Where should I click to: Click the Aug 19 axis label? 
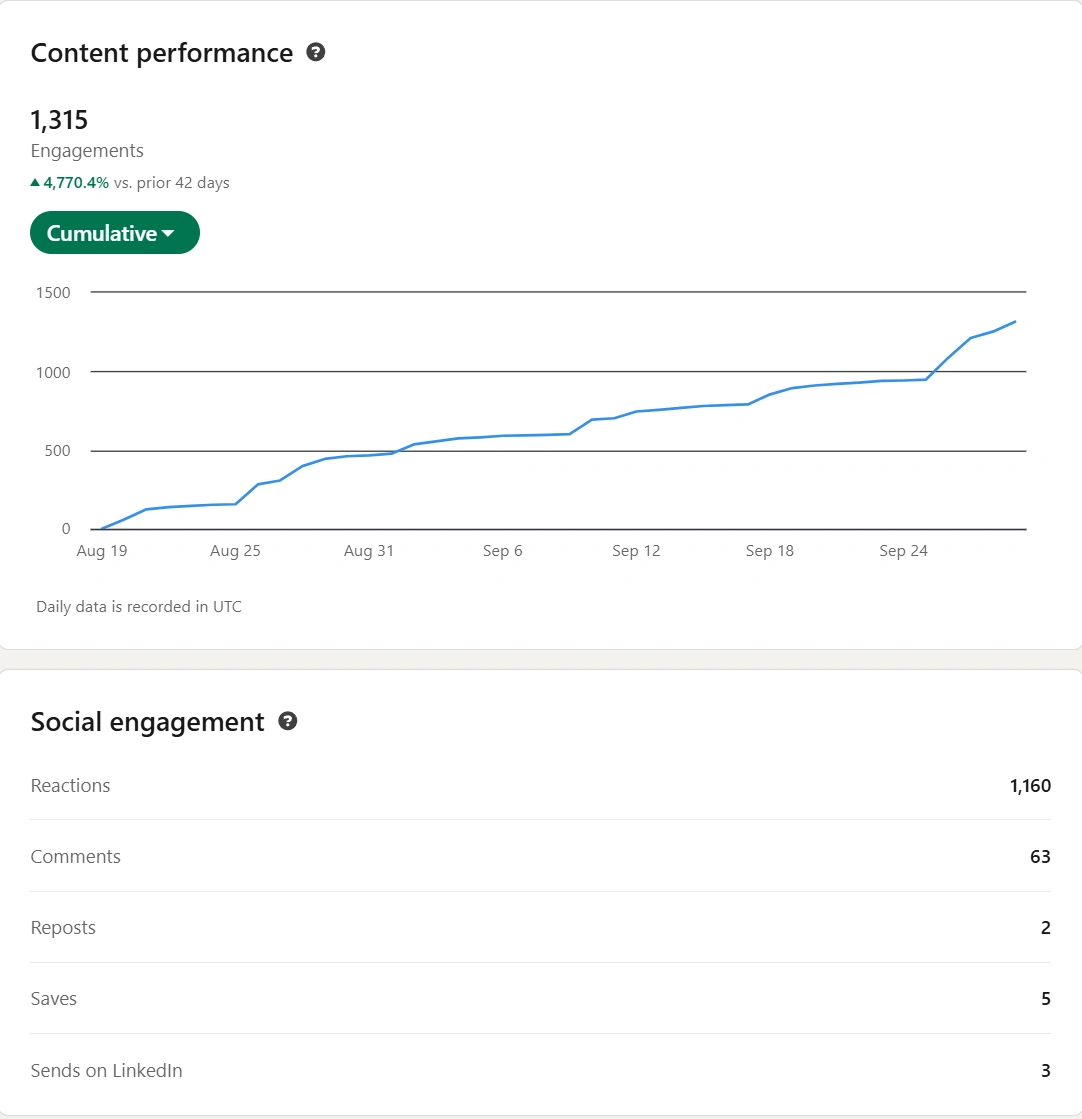(102, 551)
